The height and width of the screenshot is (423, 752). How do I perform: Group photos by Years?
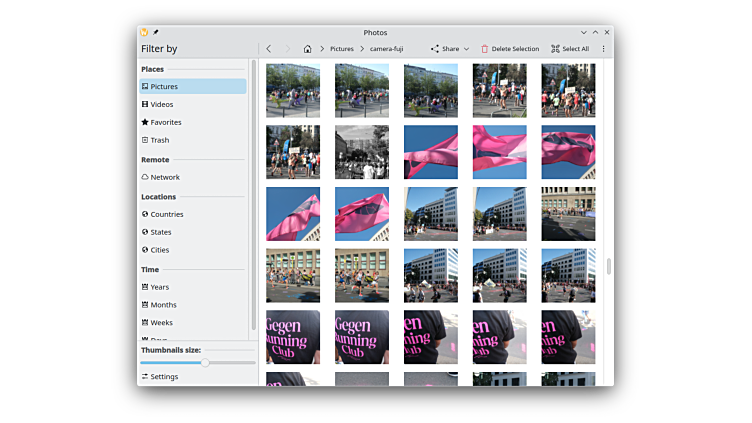[159, 287]
